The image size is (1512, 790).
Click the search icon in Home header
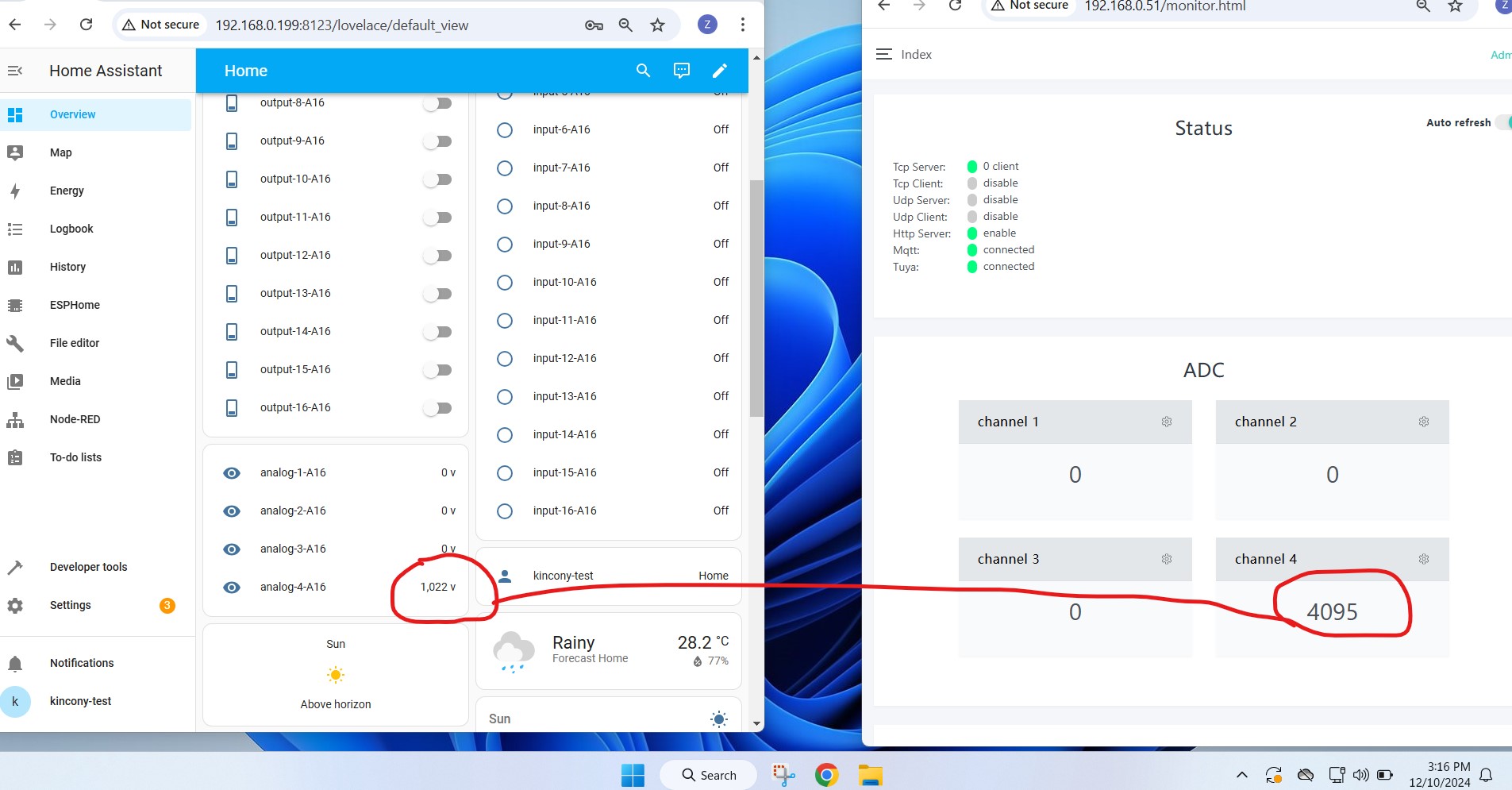643,71
